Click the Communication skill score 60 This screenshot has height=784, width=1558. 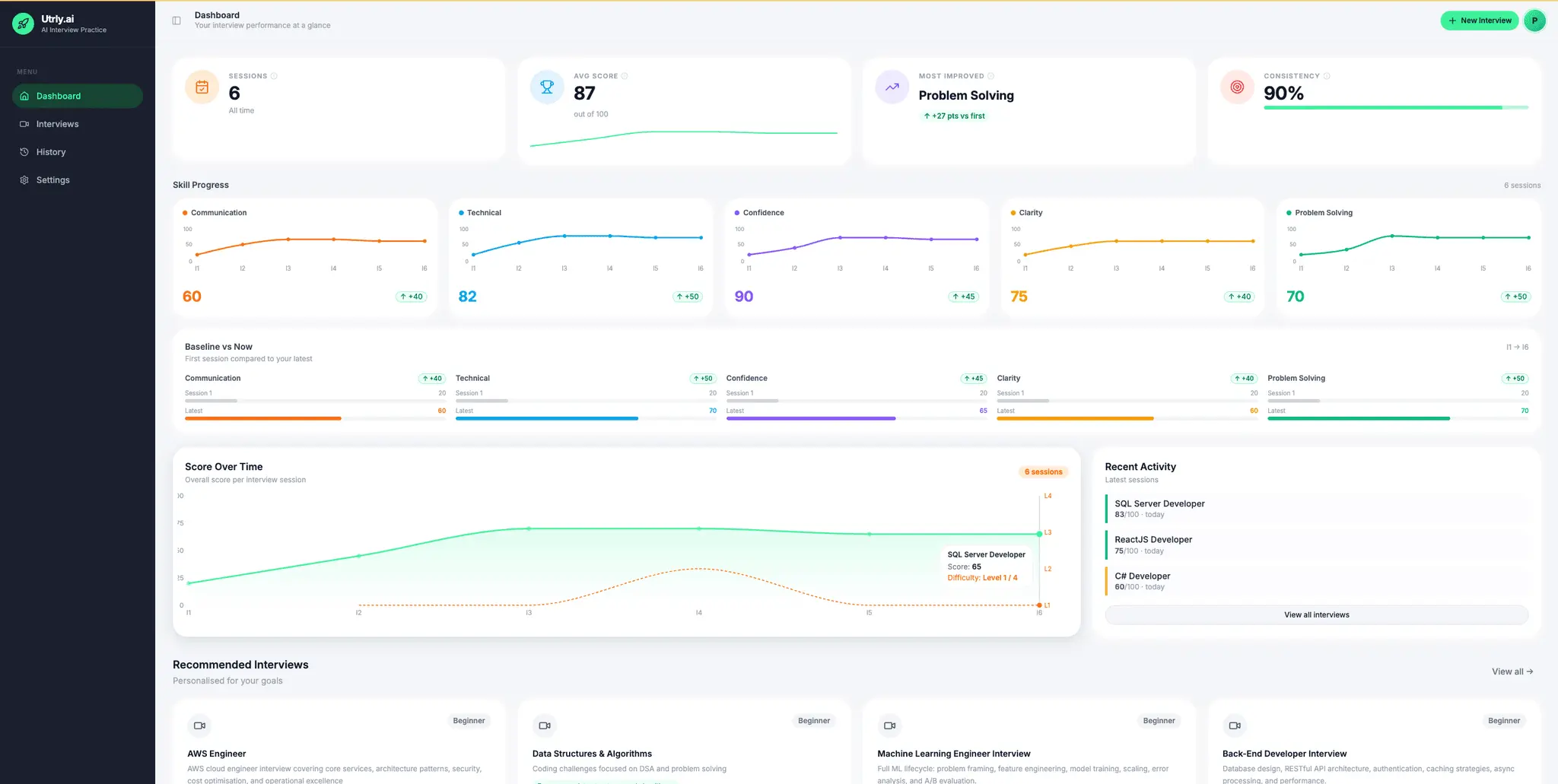(x=192, y=297)
